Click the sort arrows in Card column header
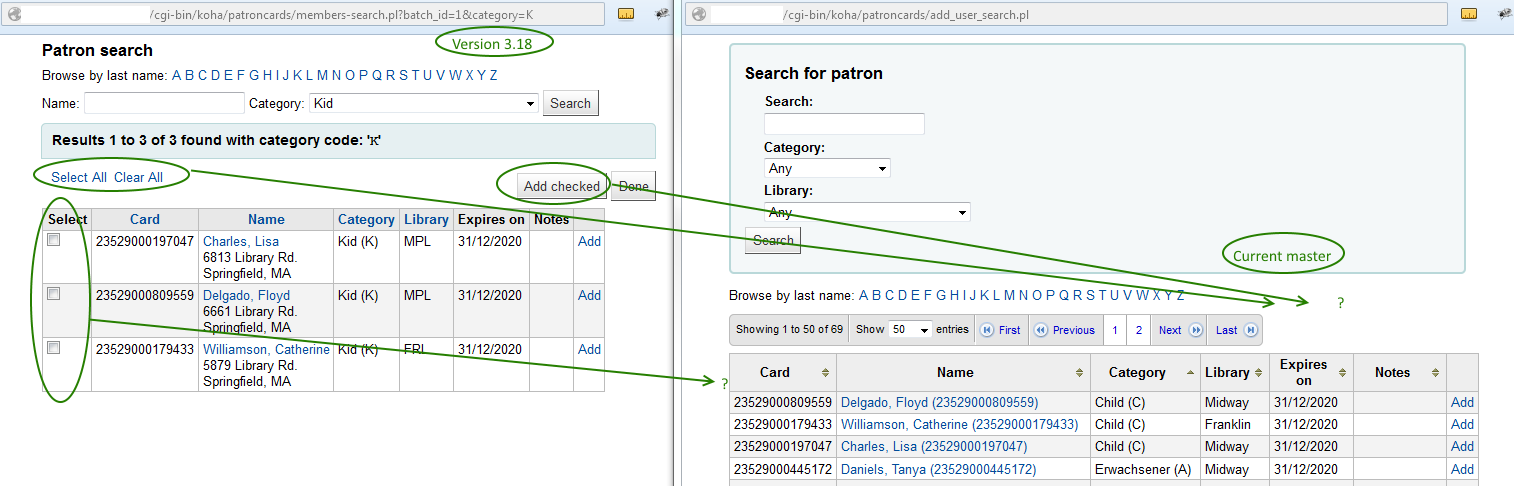 824,373
